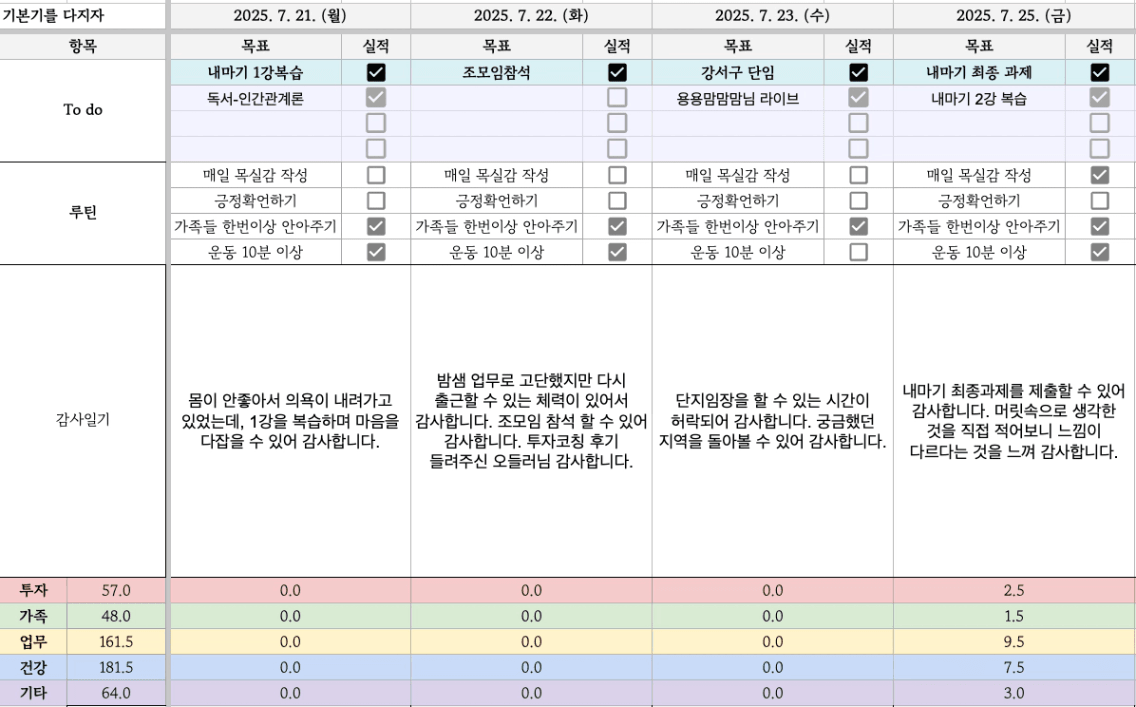Check 긍정확언하기 for July 21

pos(376,201)
